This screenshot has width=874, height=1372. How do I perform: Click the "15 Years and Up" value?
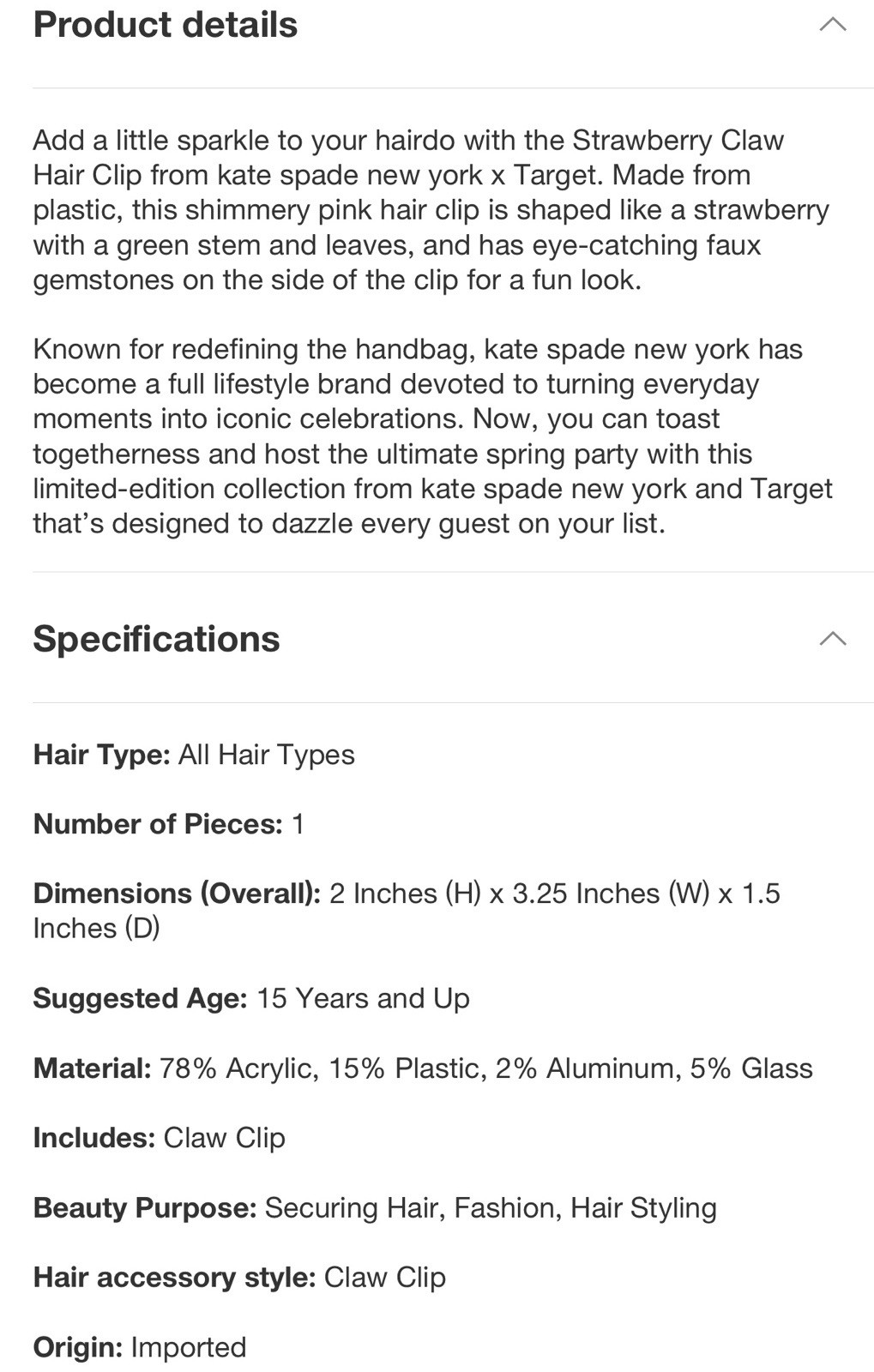coord(364,998)
